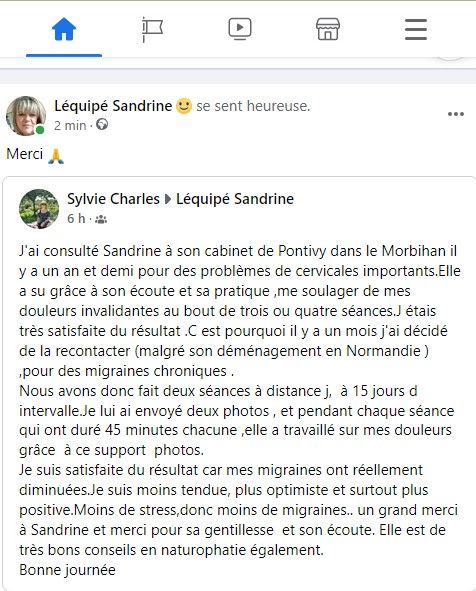Open the Pages flag tab
The image size is (476, 591).
tap(152, 29)
